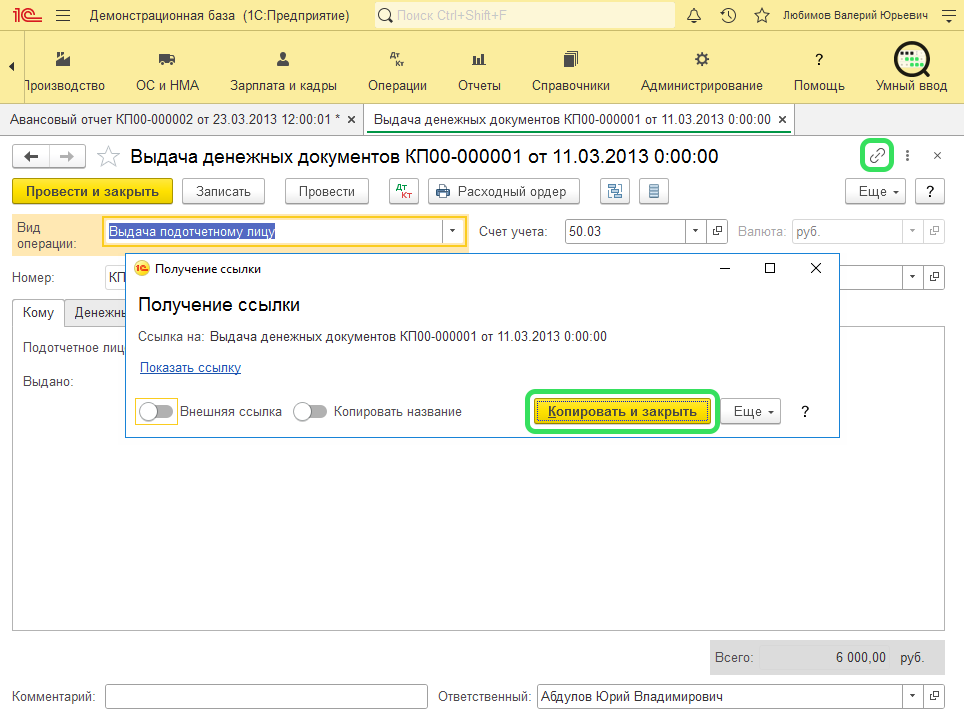Click the Комментарий input field
The width and height of the screenshot is (964, 721).
[x=266, y=696]
